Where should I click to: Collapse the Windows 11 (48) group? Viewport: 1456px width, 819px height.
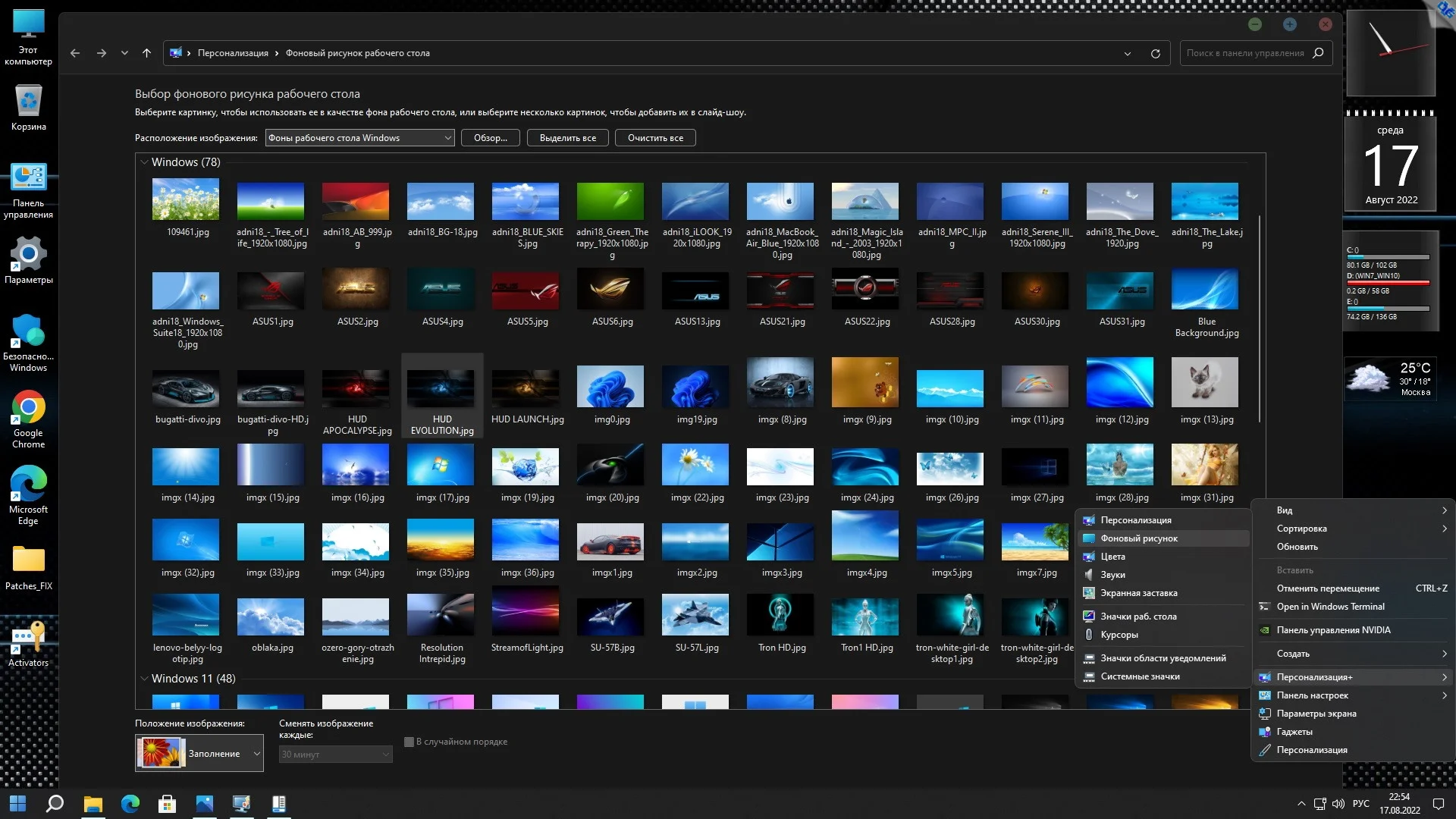[144, 679]
